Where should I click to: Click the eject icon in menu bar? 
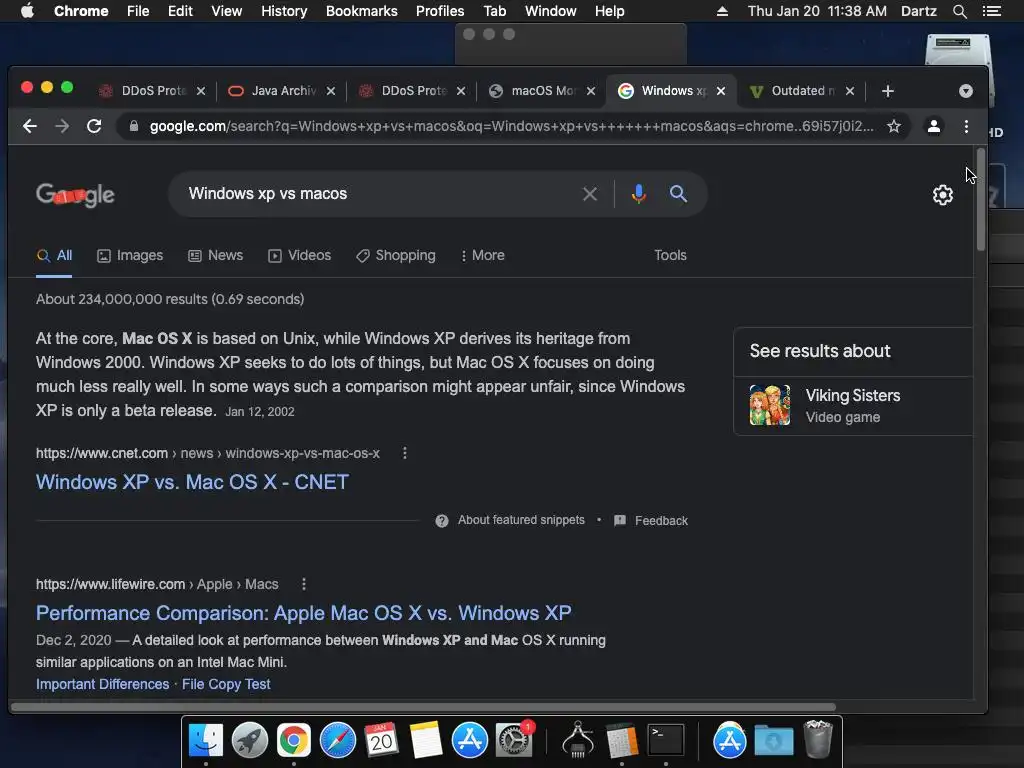722,11
